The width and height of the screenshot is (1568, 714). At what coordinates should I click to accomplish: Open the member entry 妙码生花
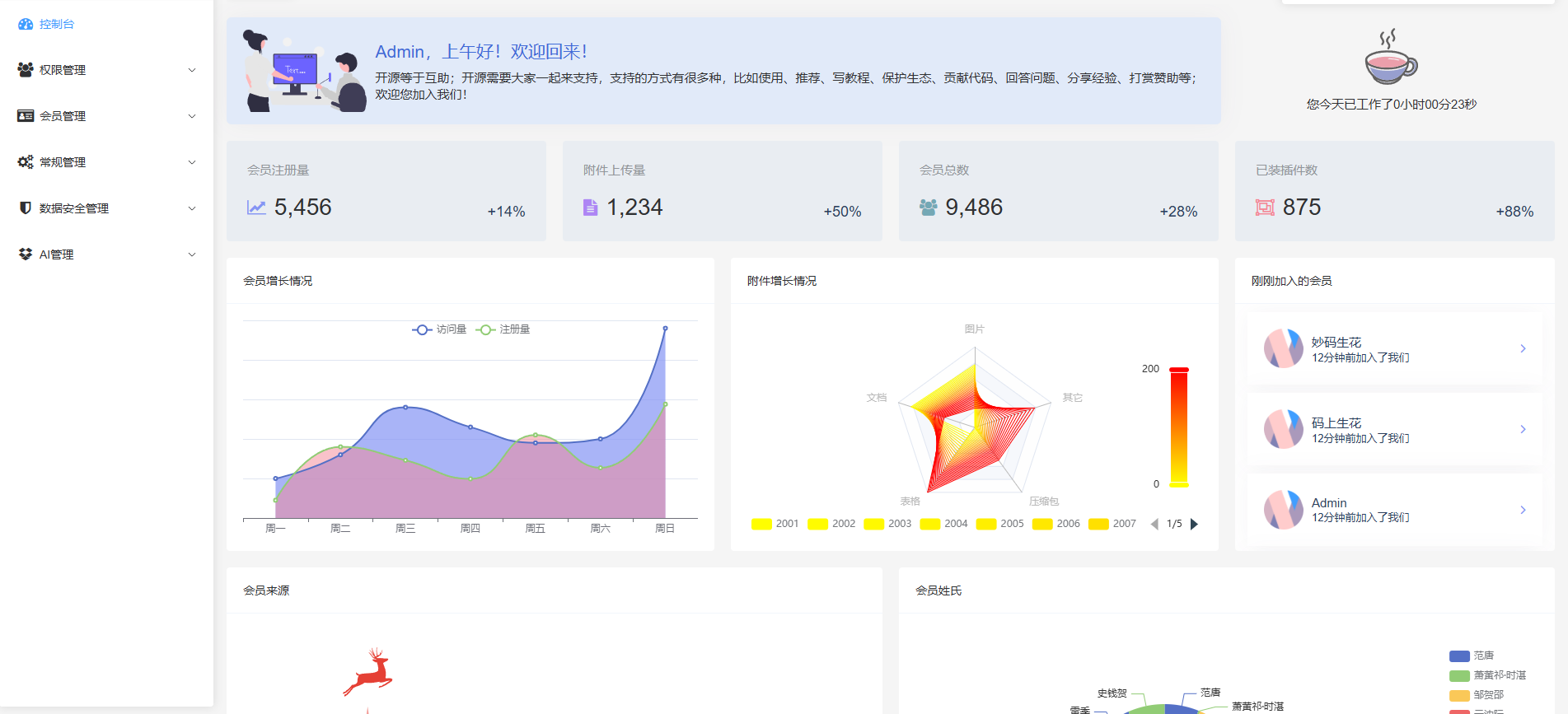[x=1394, y=348]
